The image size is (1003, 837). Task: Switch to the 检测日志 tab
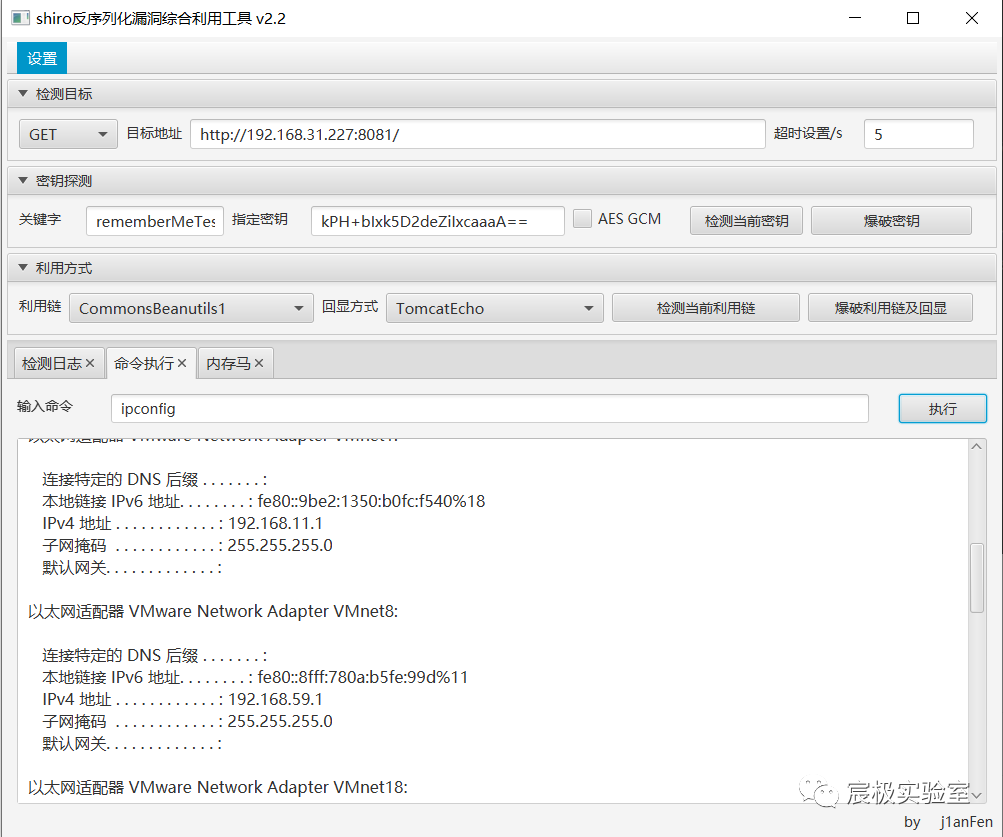tap(51, 364)
